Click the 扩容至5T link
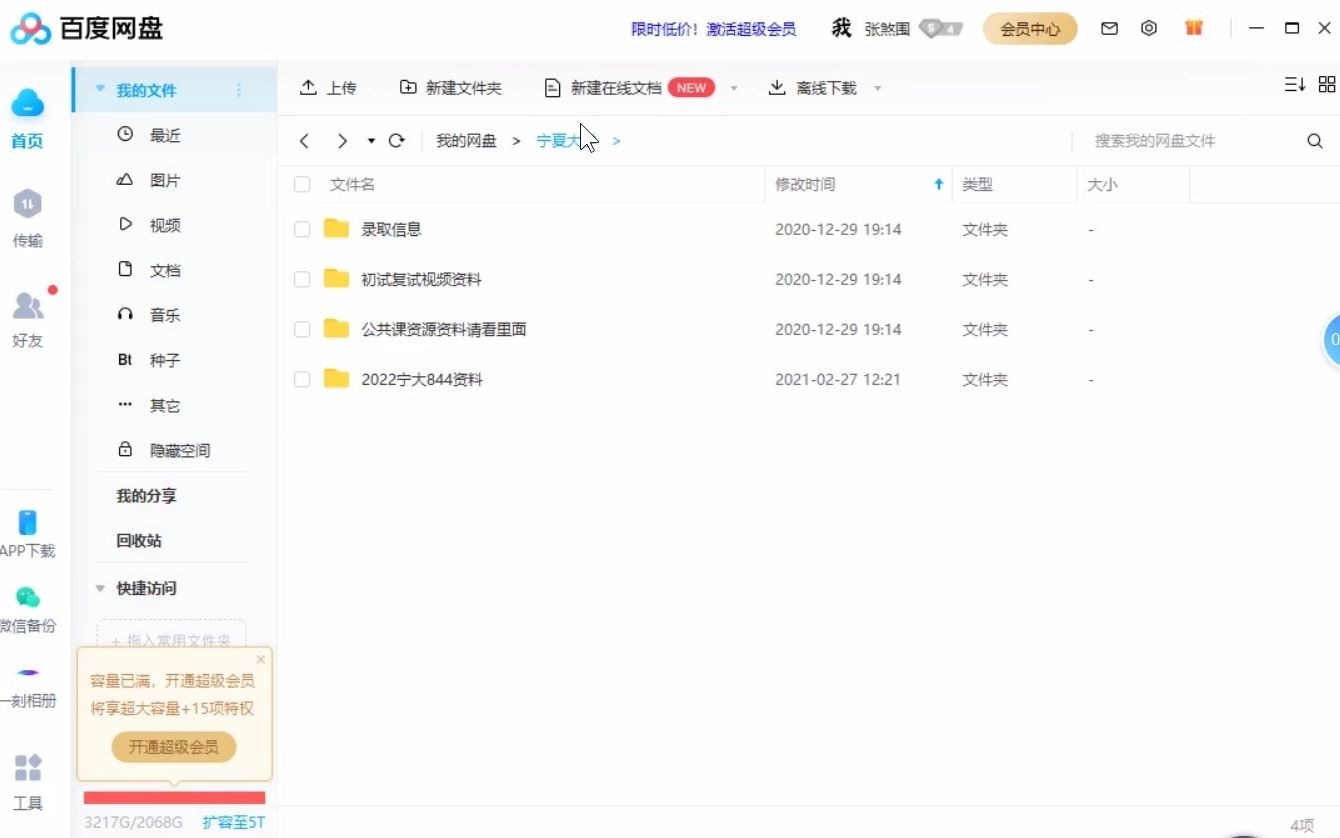The image size is (1340, 838). [x=234, y=822]
